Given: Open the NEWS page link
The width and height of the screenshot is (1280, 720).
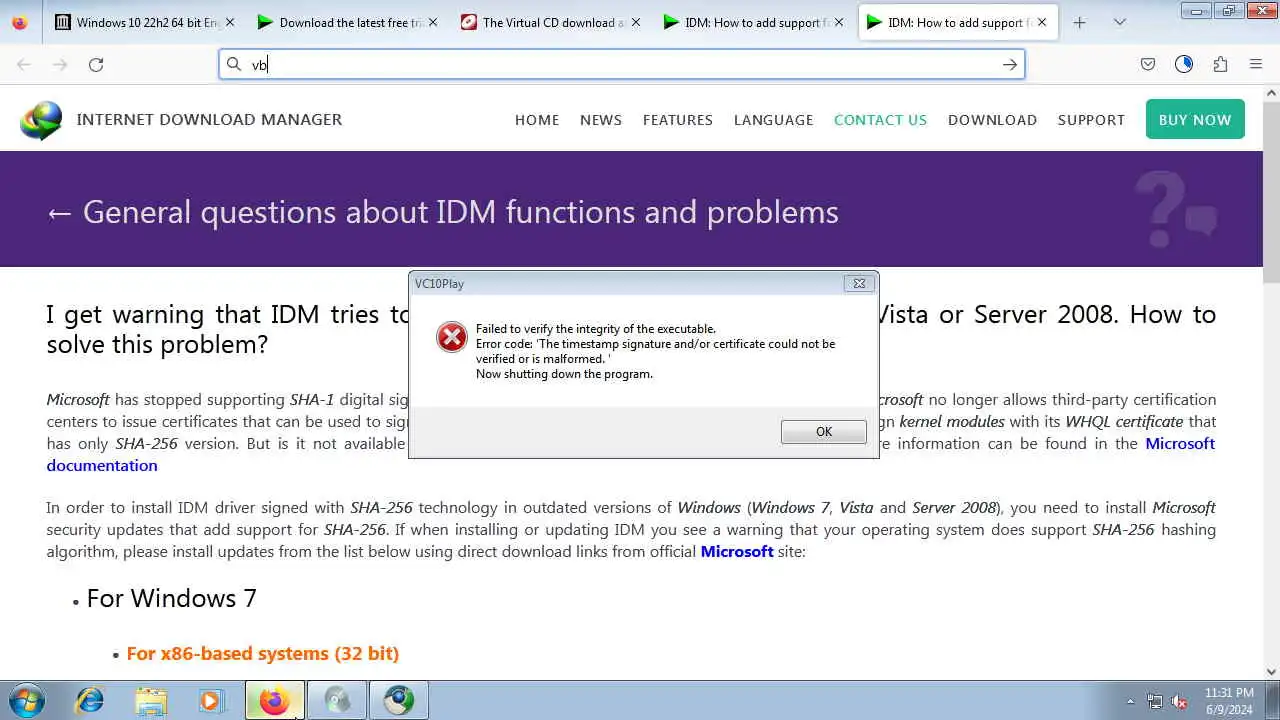Looking at the screenshot, I should (x=601, y=120).
